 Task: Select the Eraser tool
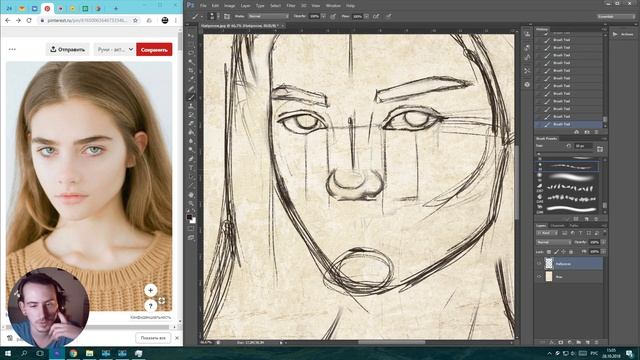click(191, 124)
